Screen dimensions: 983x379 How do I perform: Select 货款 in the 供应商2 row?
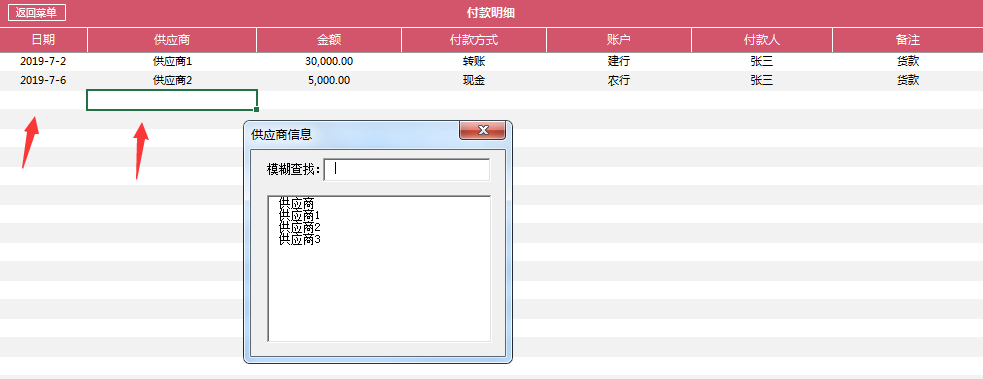[908, 80]
